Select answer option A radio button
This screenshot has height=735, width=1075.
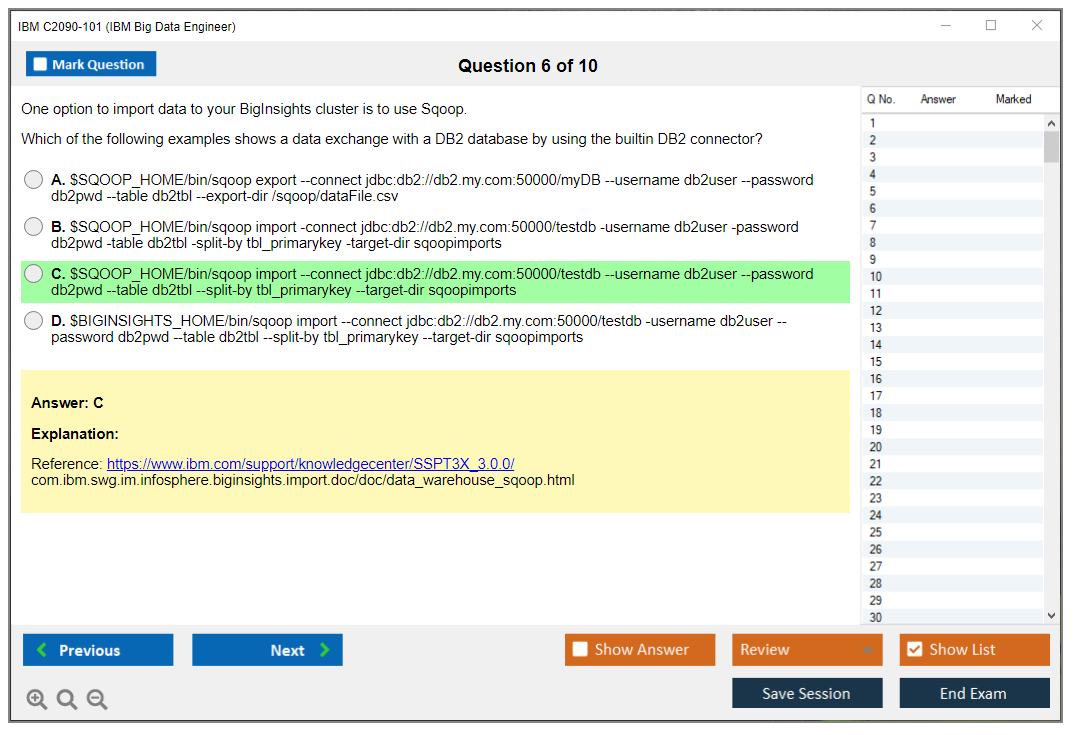(x=34, y=180)
